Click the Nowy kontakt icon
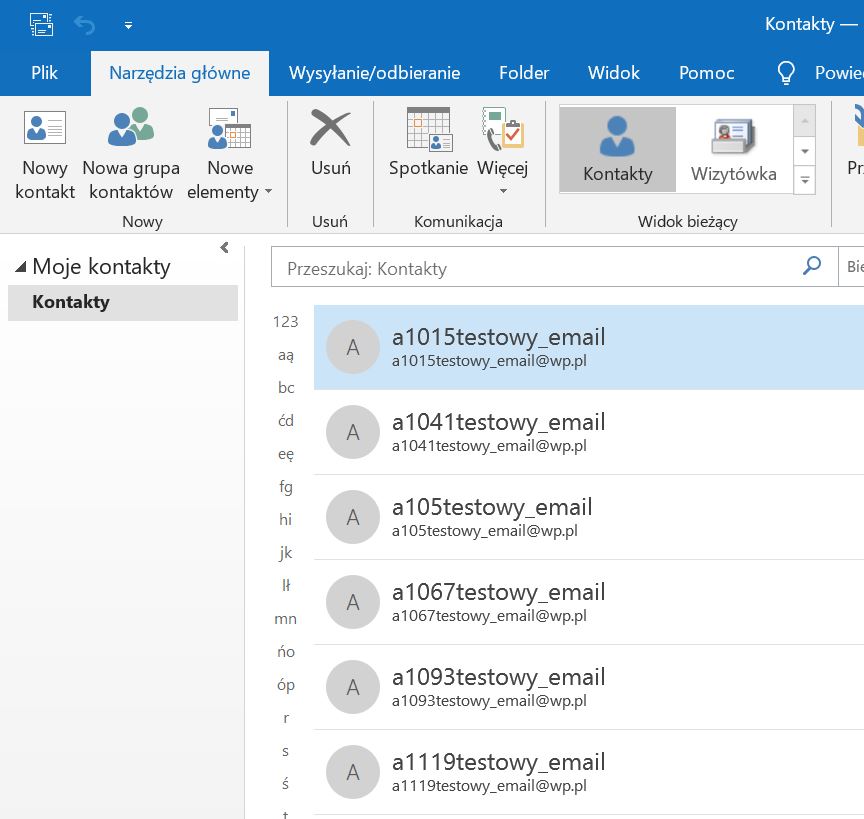This screenshot has height=819, width=864. (x=45, y=129)
